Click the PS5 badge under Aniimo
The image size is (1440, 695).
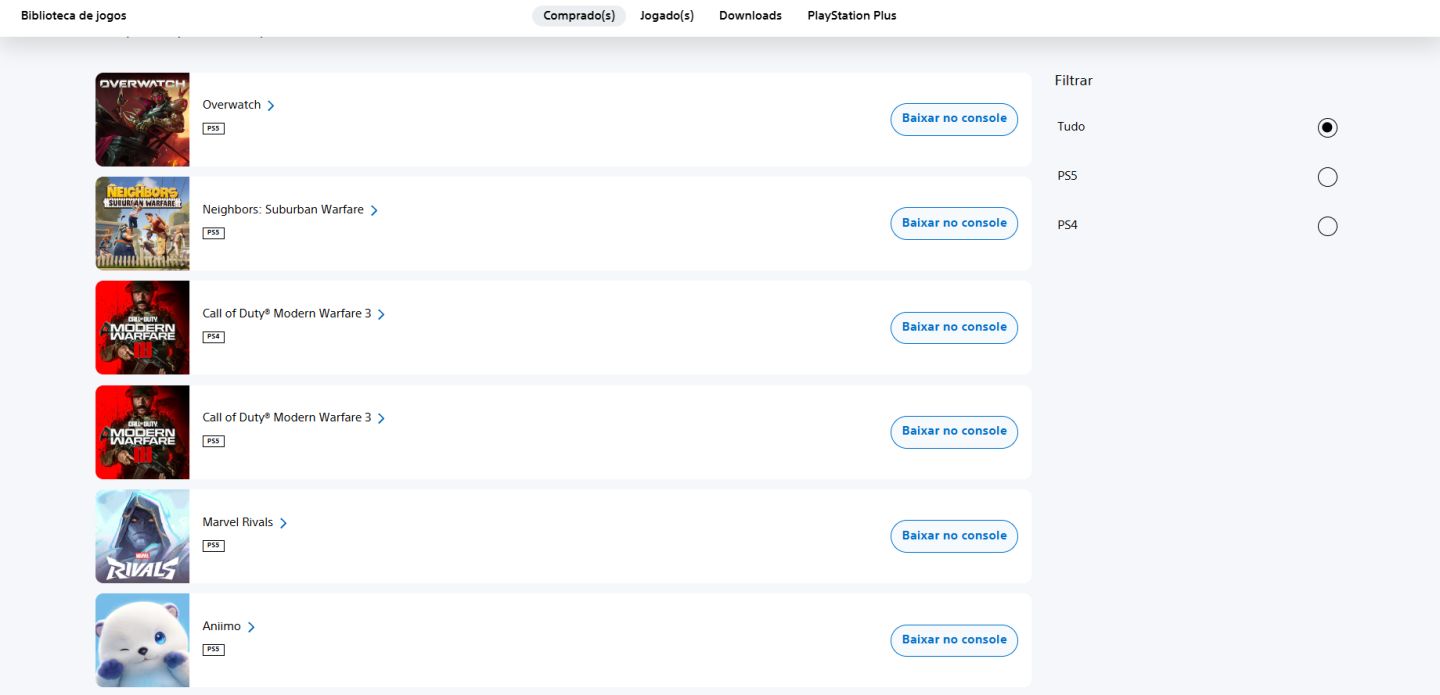(x=213, y=650)
